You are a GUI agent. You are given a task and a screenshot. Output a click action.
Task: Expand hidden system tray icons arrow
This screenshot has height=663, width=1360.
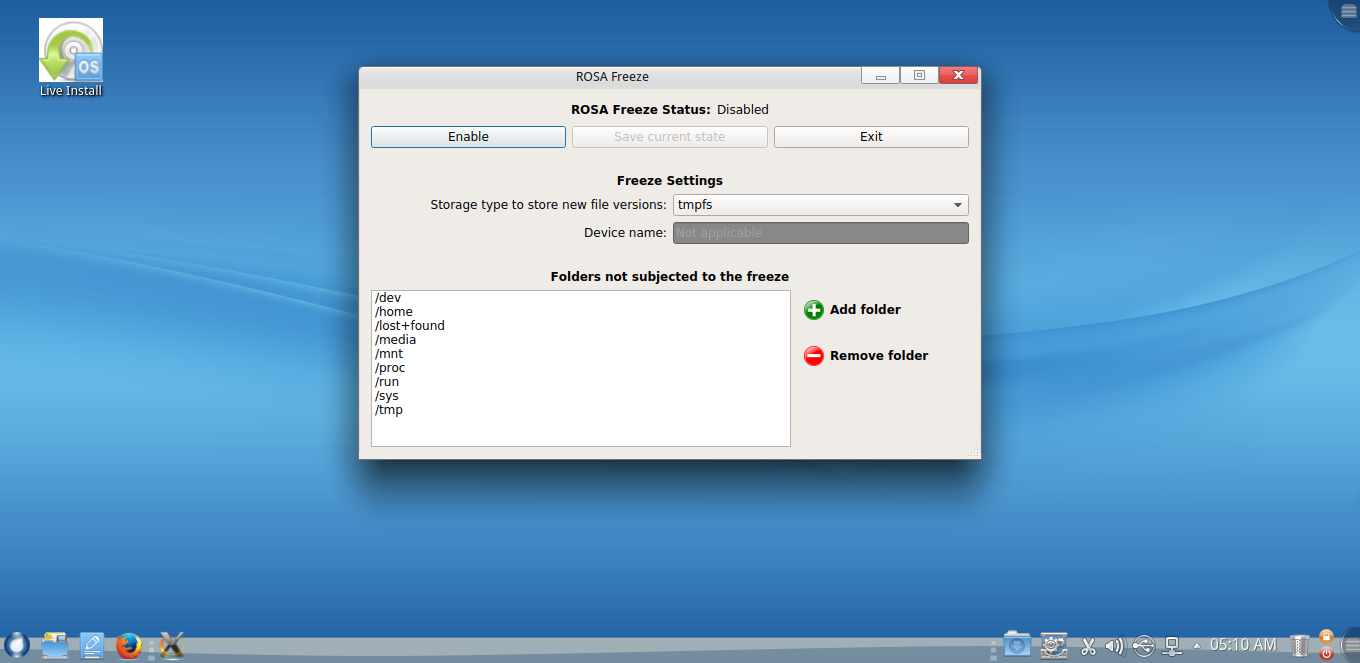[x=1197, y=645]
